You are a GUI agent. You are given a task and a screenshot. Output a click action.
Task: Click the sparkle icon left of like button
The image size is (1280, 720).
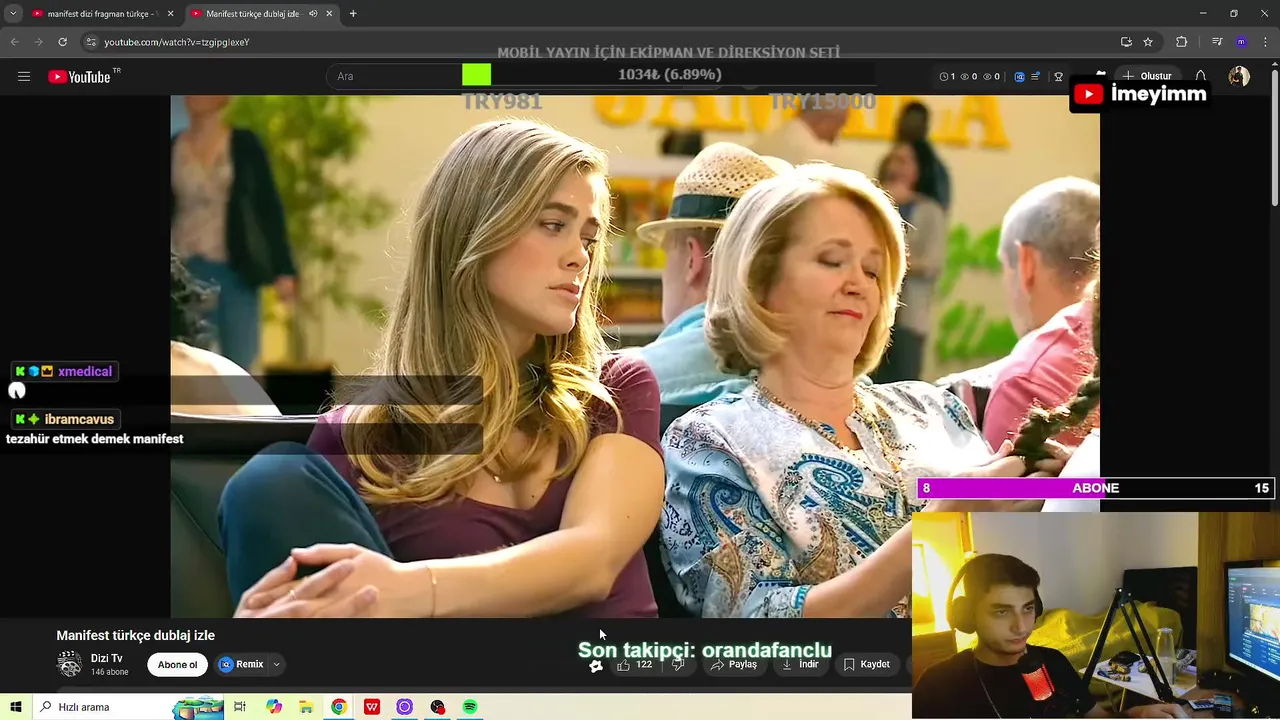click(x=596, y=666)
